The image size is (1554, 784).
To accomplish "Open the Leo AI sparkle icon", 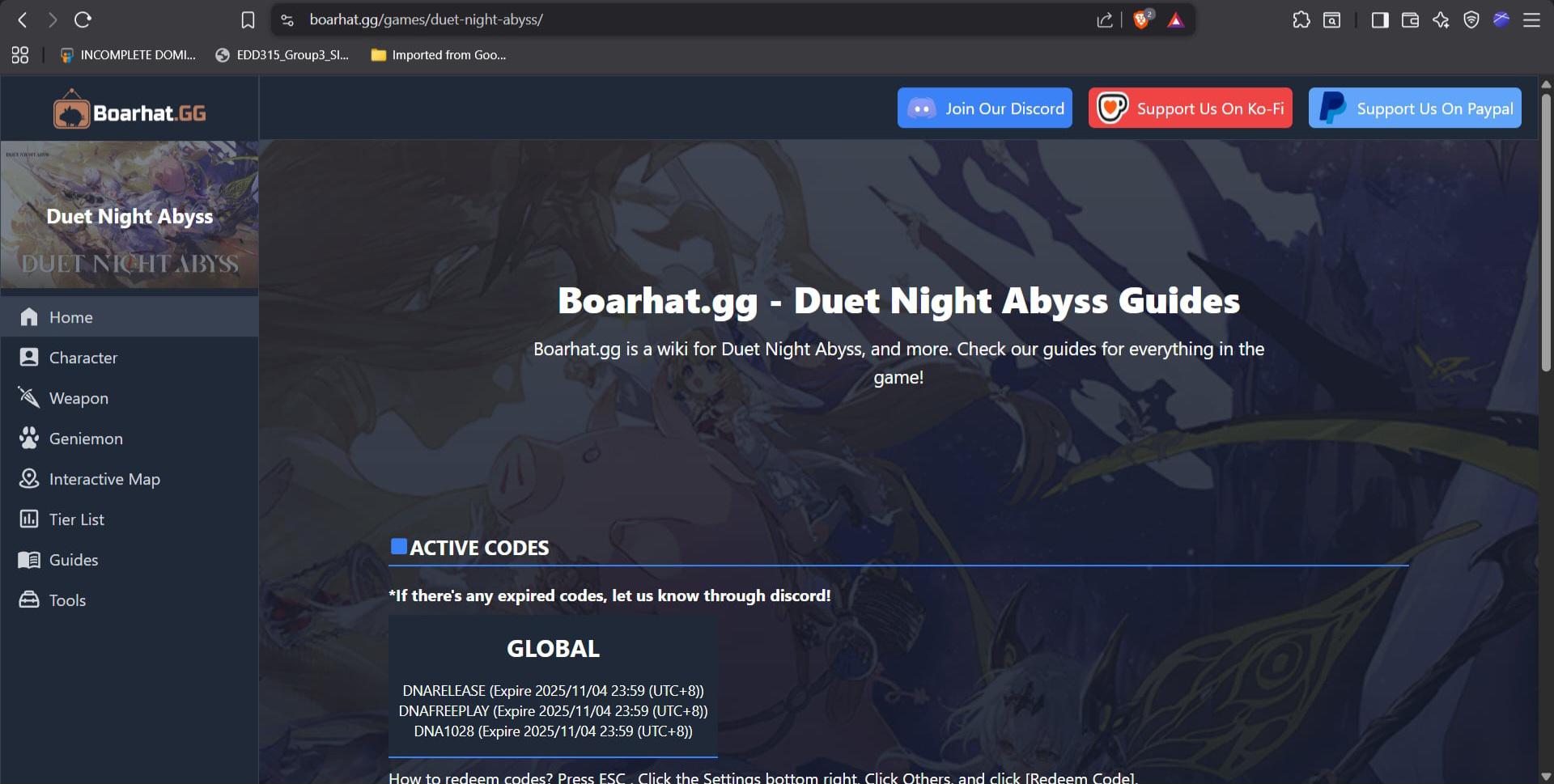I will click(x=1441, y=20).
